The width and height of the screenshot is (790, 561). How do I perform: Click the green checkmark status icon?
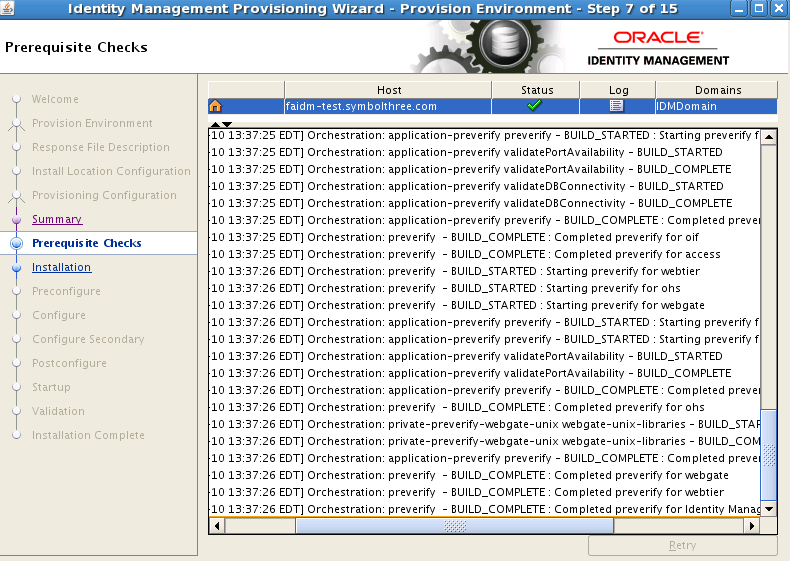[x=535, y=106]
